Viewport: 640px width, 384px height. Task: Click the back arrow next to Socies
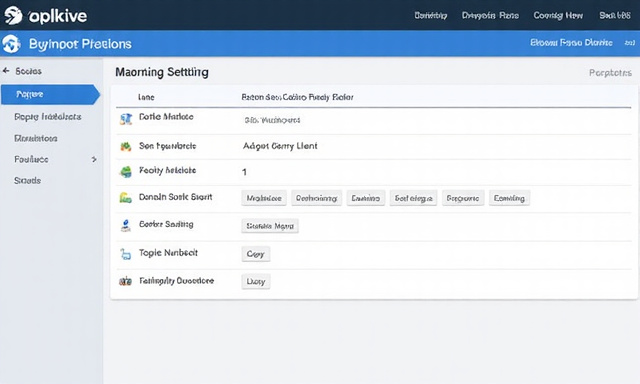tap(6, 71)
